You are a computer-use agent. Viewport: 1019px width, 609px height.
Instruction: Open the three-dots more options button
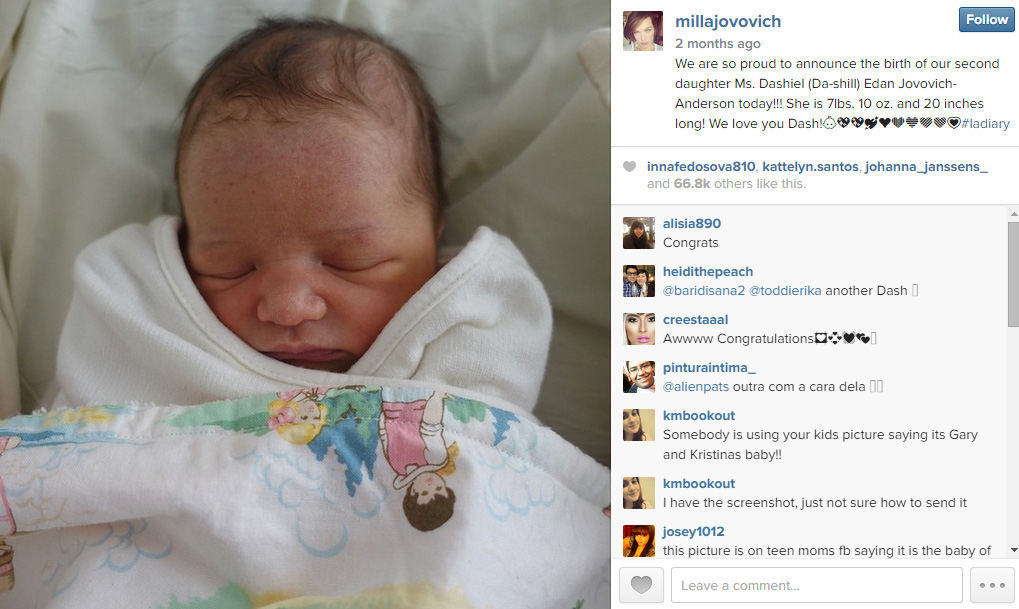click(x=992, y=585)
